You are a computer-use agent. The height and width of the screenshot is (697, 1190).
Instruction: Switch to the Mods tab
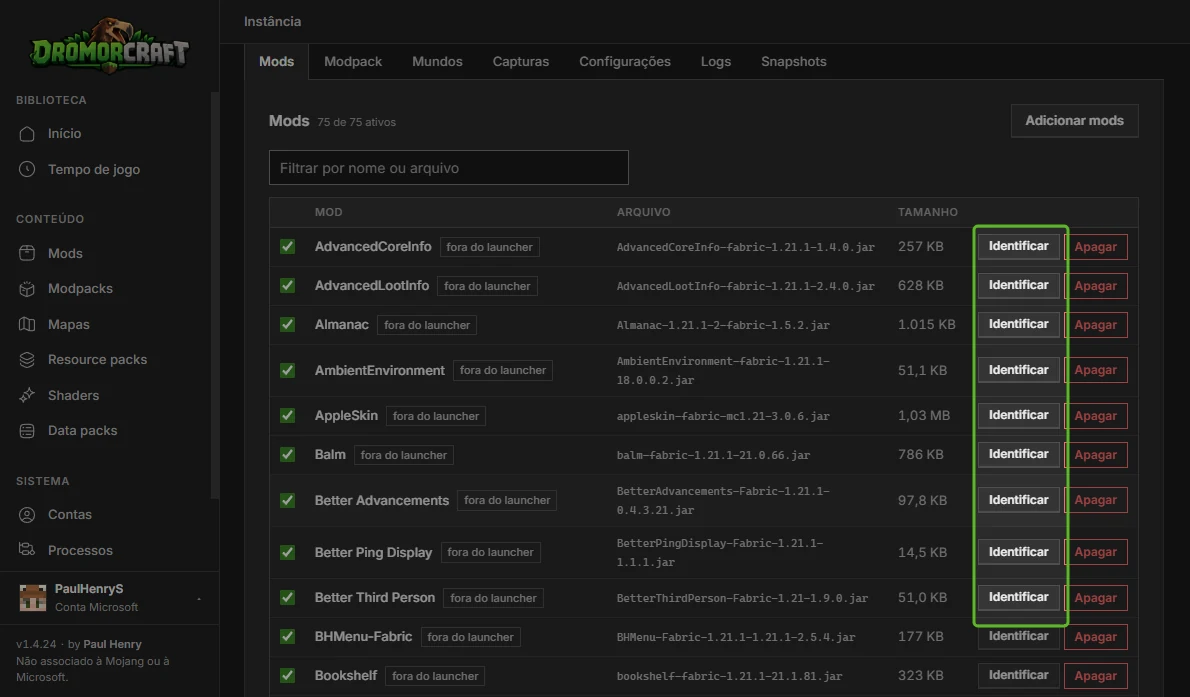[x=276, y=62]
